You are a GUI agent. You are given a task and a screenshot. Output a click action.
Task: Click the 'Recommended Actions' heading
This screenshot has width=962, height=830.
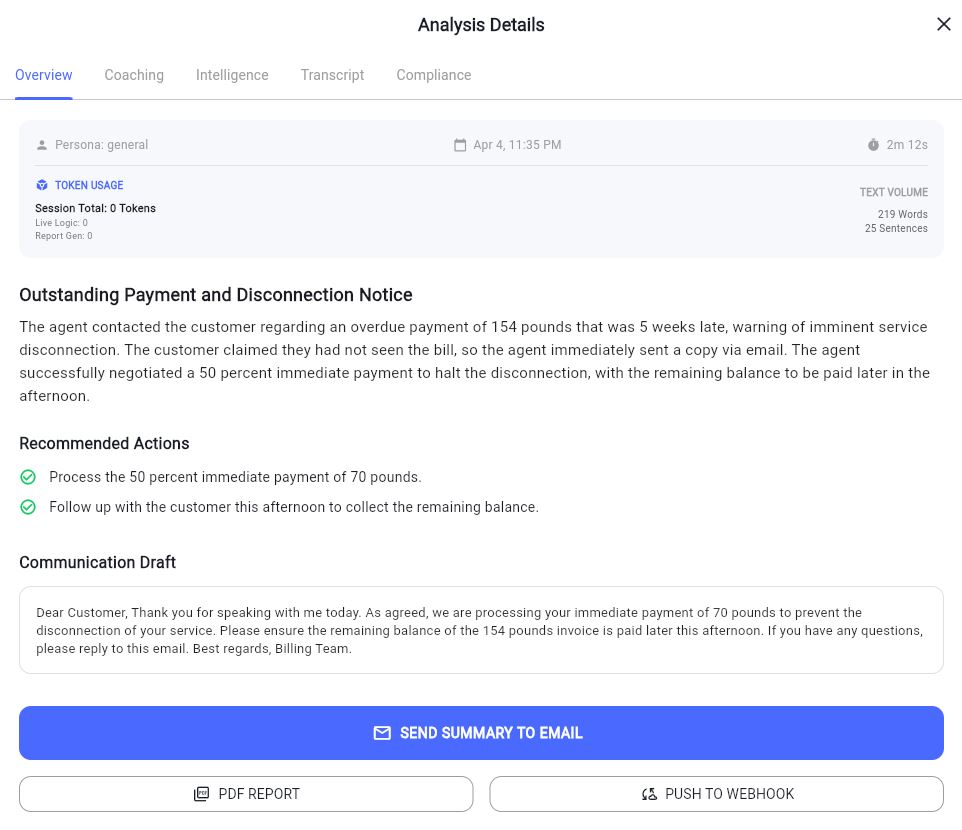pos(104,444)
